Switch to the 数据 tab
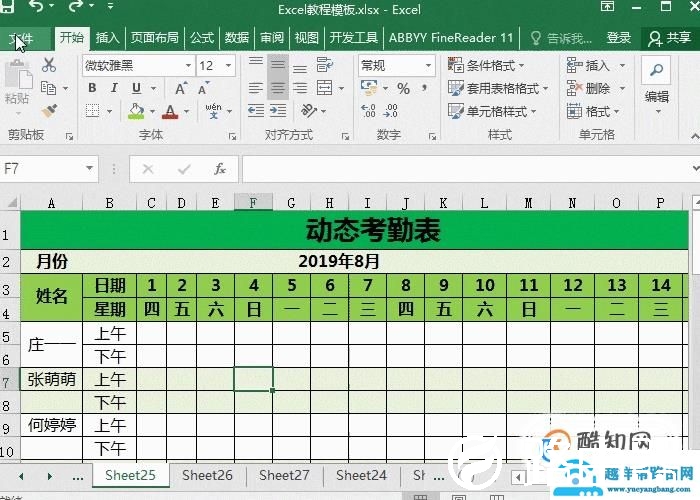The height and width of the screenshot is (500, 700). tap(237, 38)
